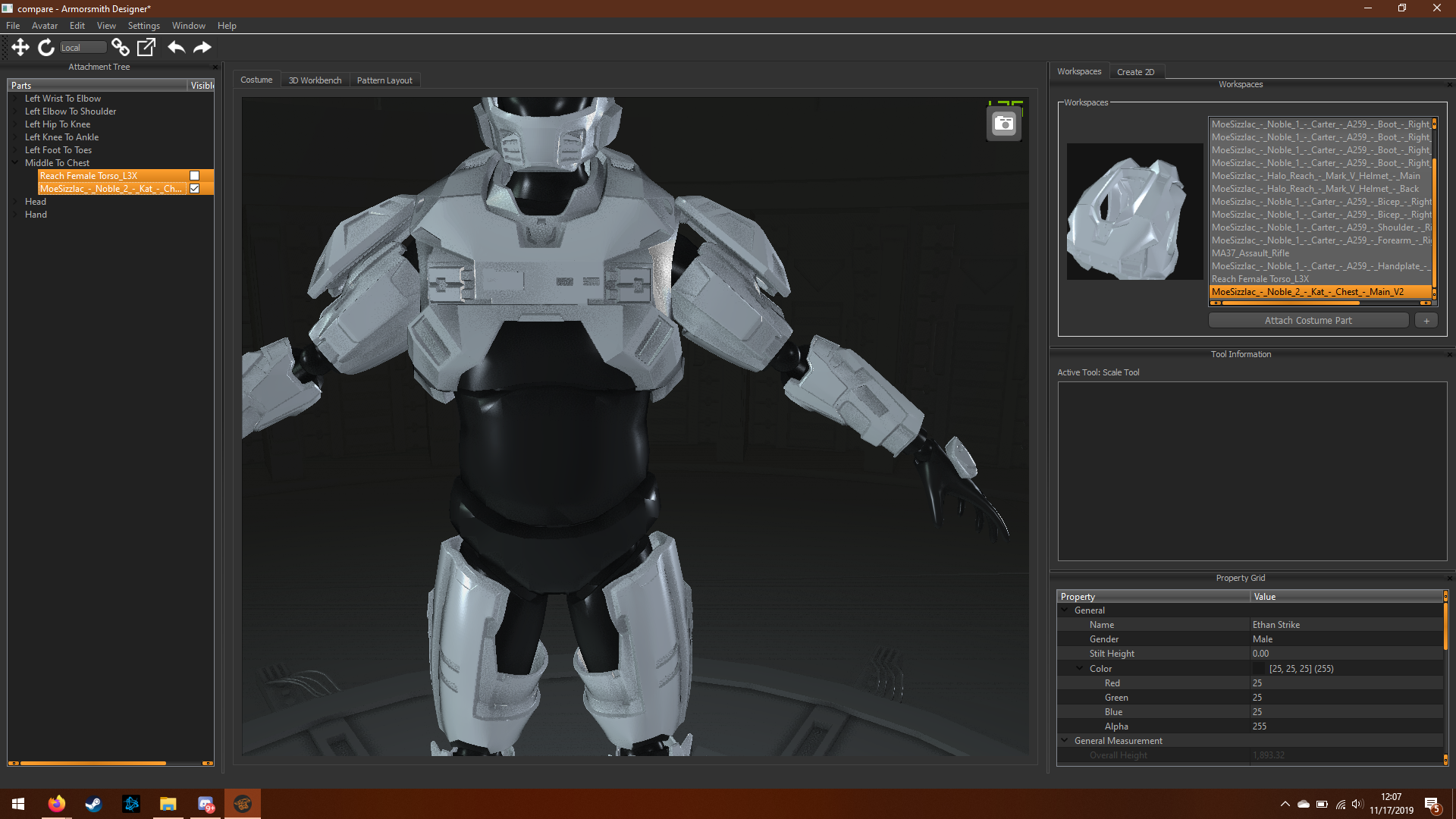The width and height of the screenshot is (1456, 819).
Task: Collapse the Color property
Action: pos(1080,668)
